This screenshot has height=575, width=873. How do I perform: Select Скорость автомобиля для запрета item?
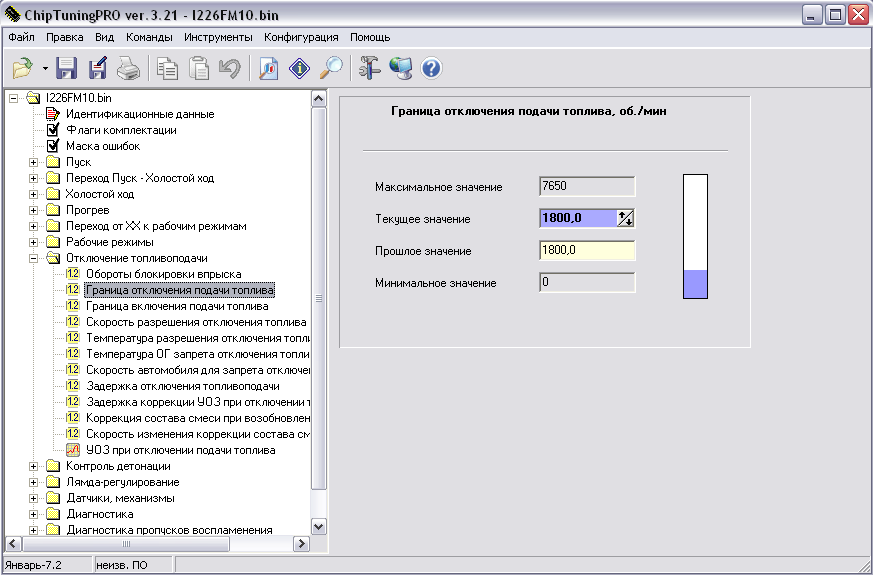(x=198, y=371)
